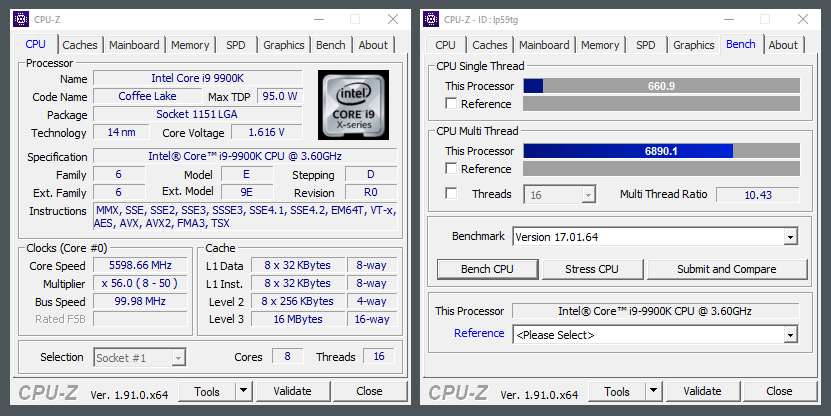Open About tab in left window

[373, 45]
